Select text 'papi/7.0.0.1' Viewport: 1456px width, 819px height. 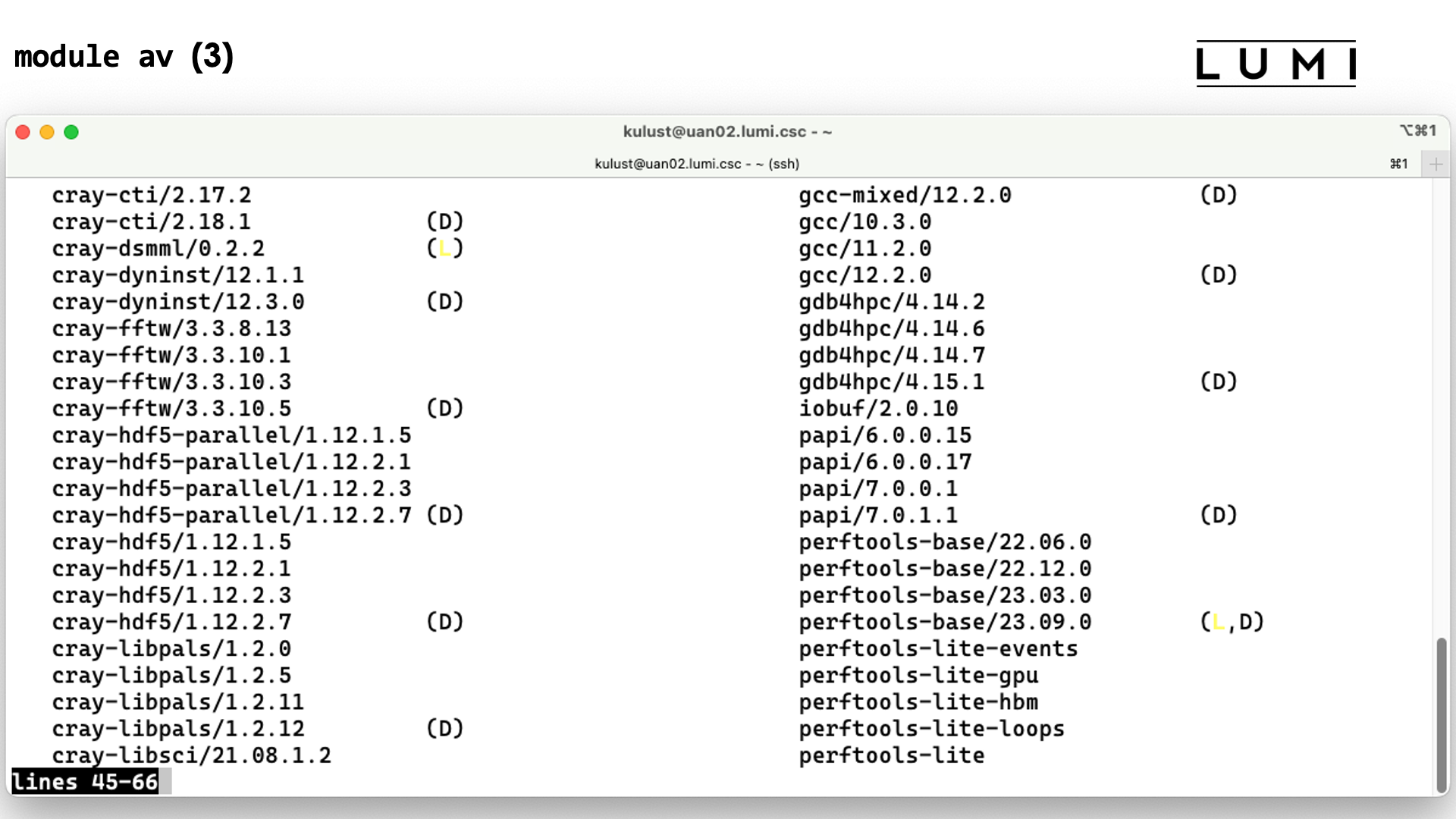tap(879, 489)
